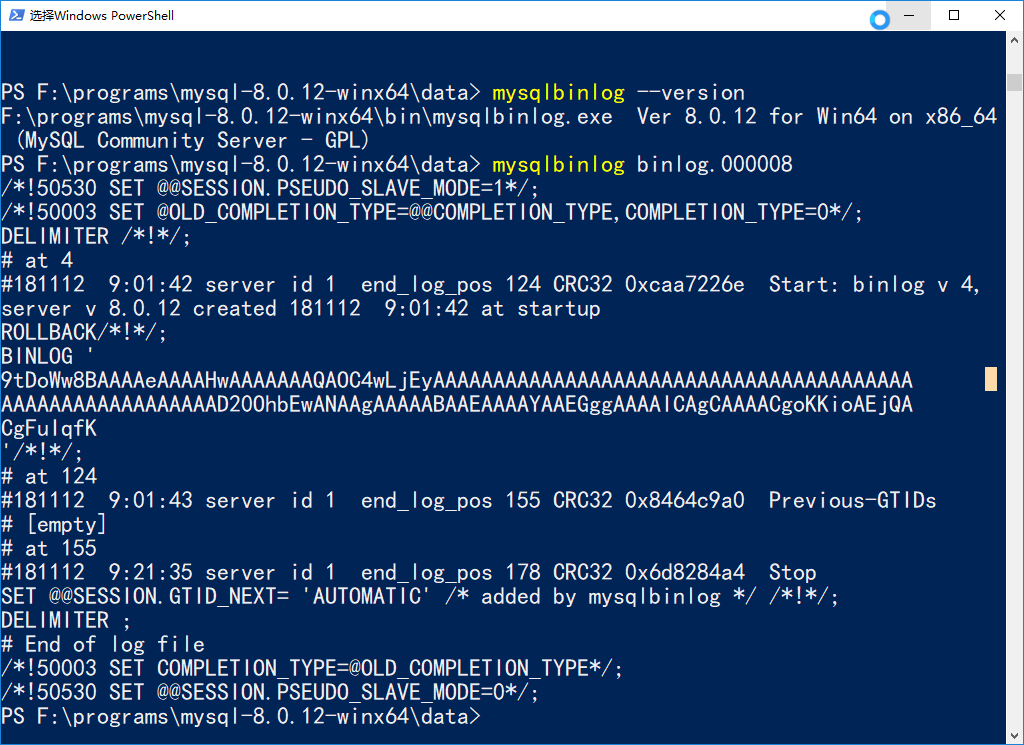Maximize the PowerShell window

point(954,15)
